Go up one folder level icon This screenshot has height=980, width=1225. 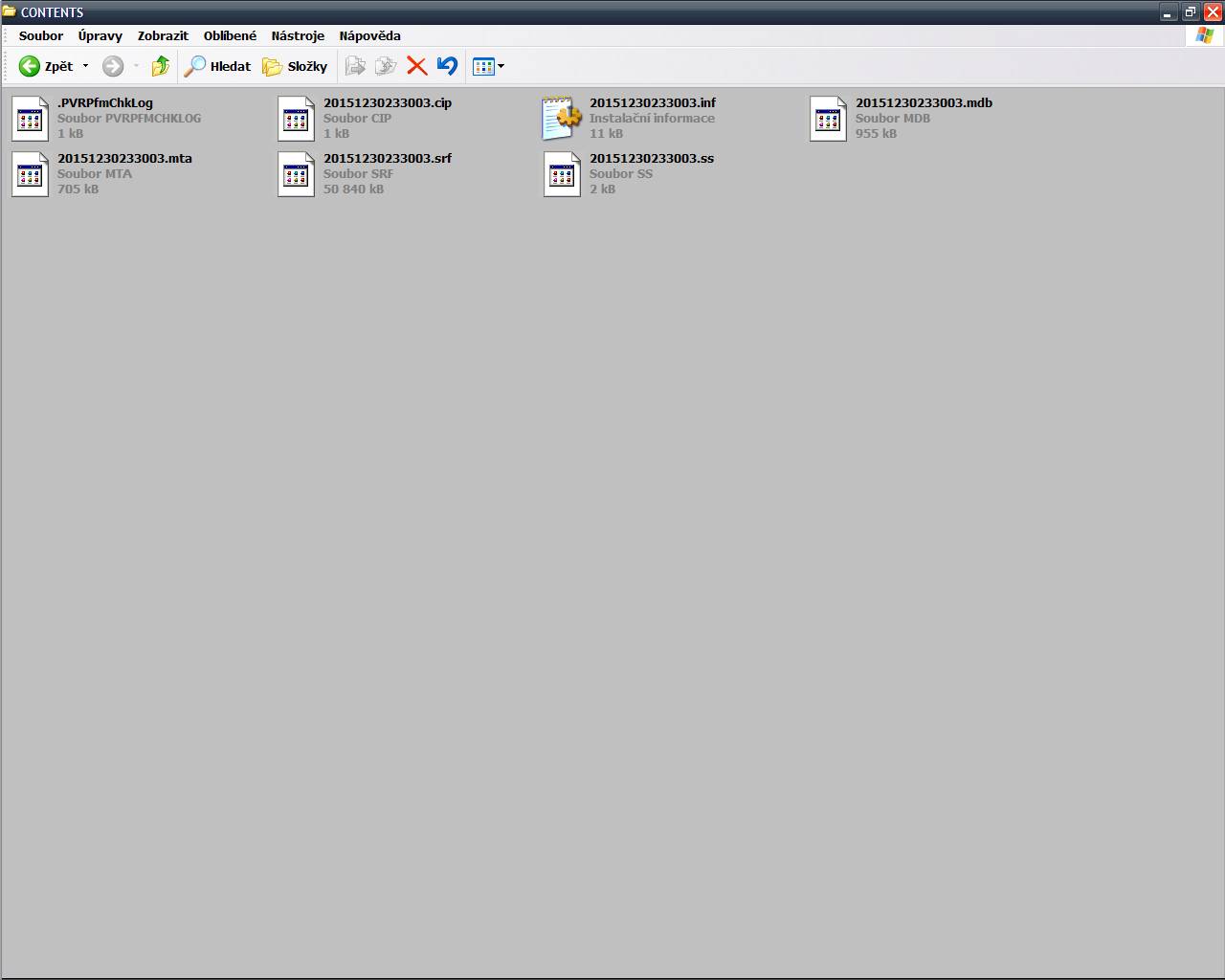(x=161, y=66)
